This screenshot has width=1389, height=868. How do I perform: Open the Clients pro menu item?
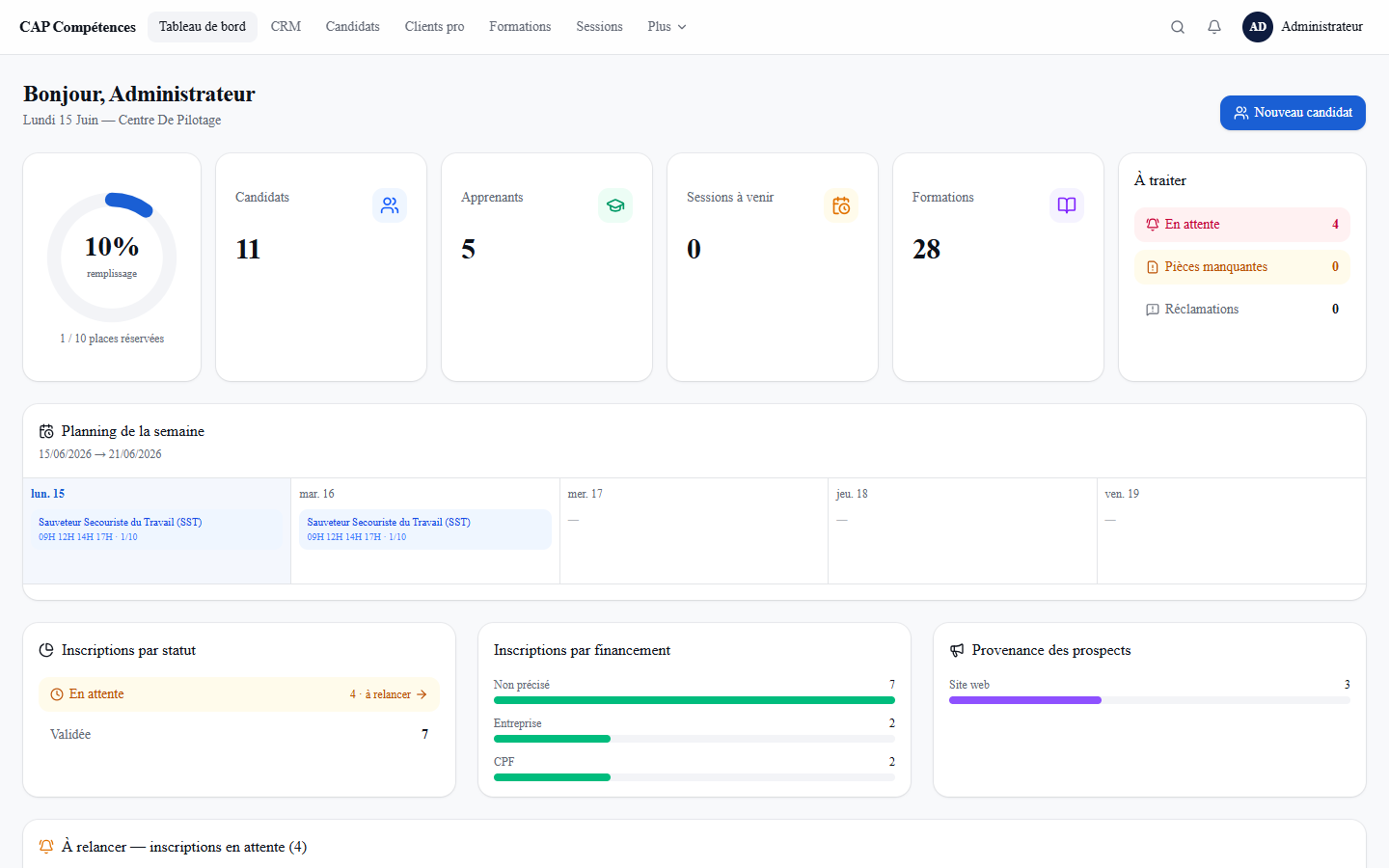point(434,27)
